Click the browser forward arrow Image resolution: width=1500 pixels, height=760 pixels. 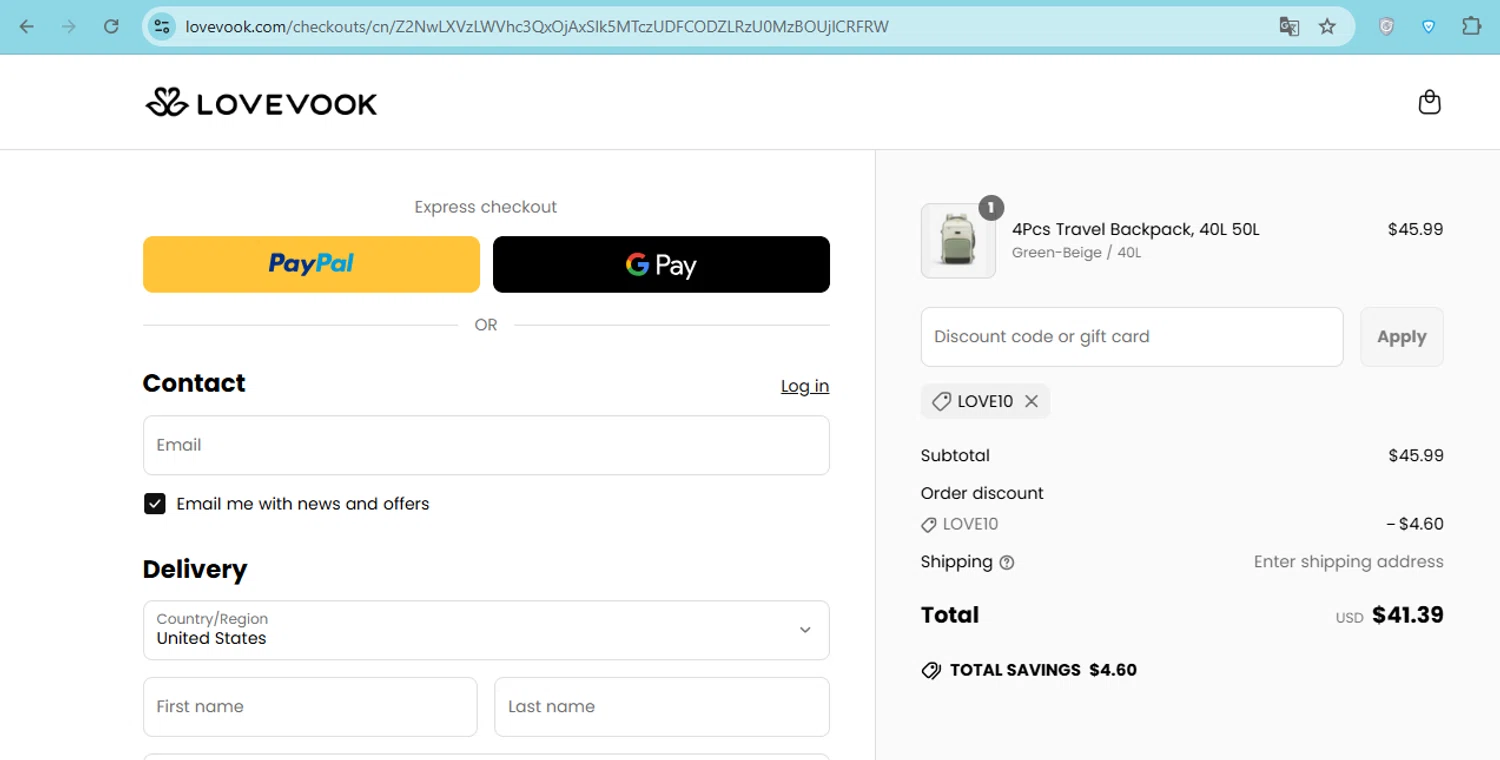pos(69,27)
